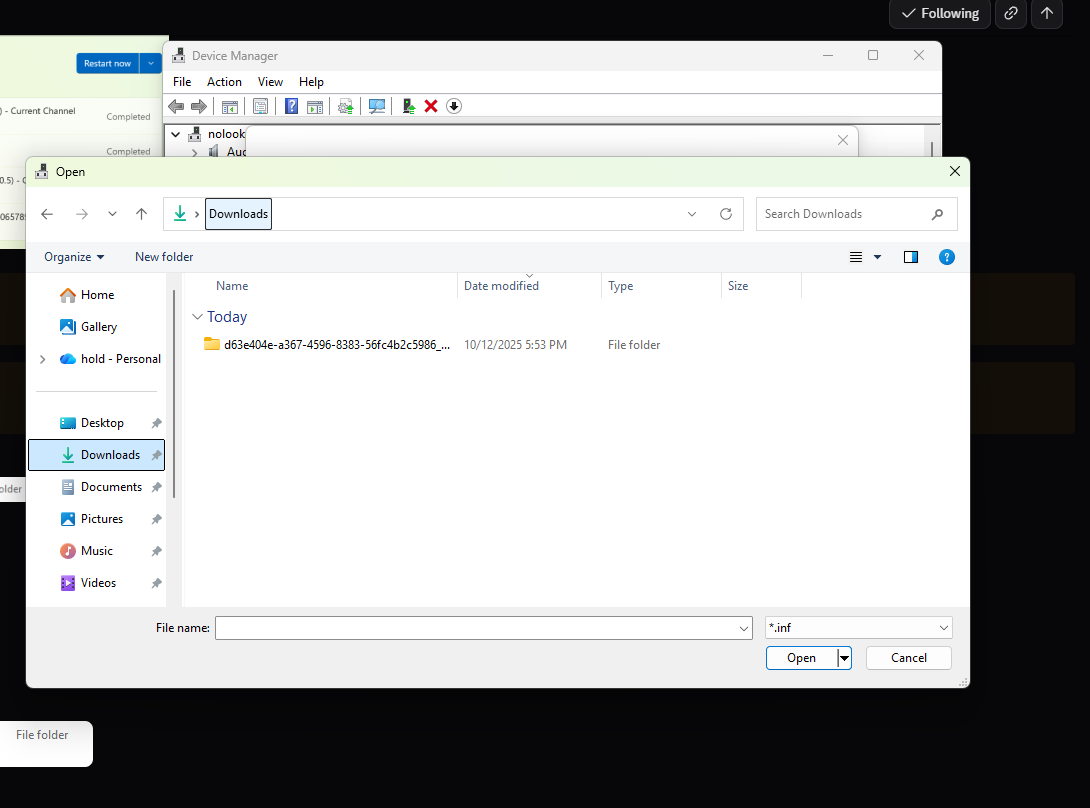Click the Open button in the dialog
This screenshot has width=1090, height=808.
coord(802,658)
